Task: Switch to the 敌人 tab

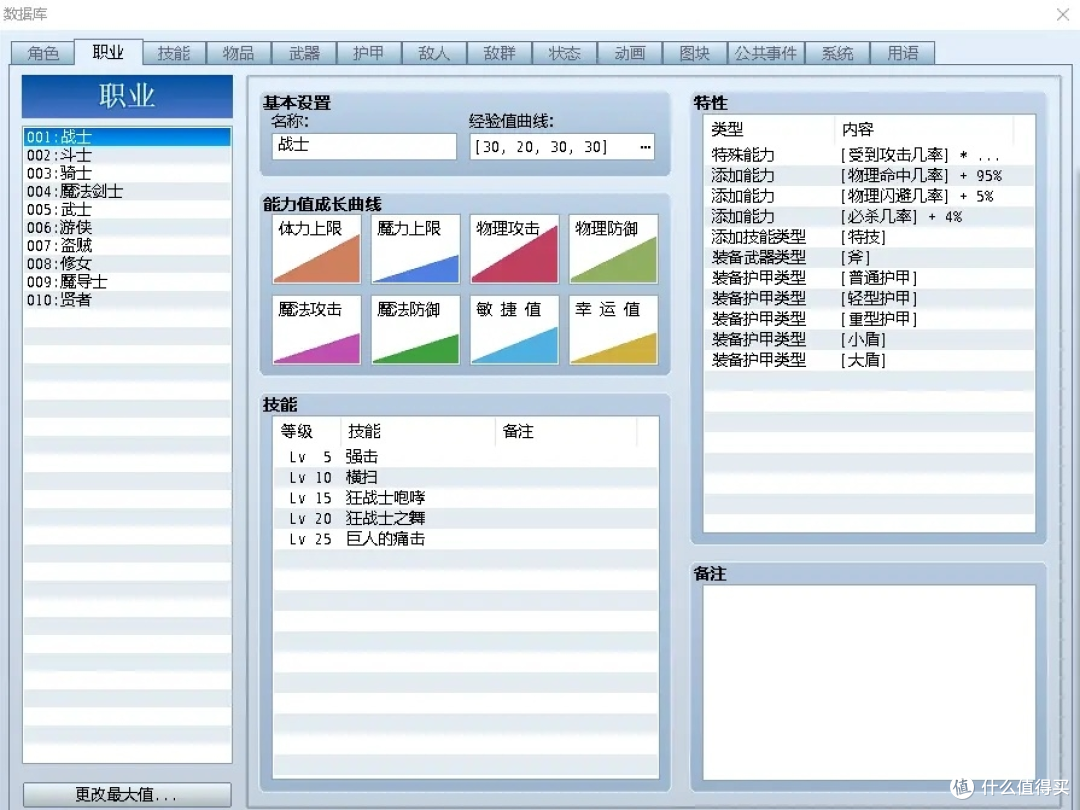Action: coord(434,53)
